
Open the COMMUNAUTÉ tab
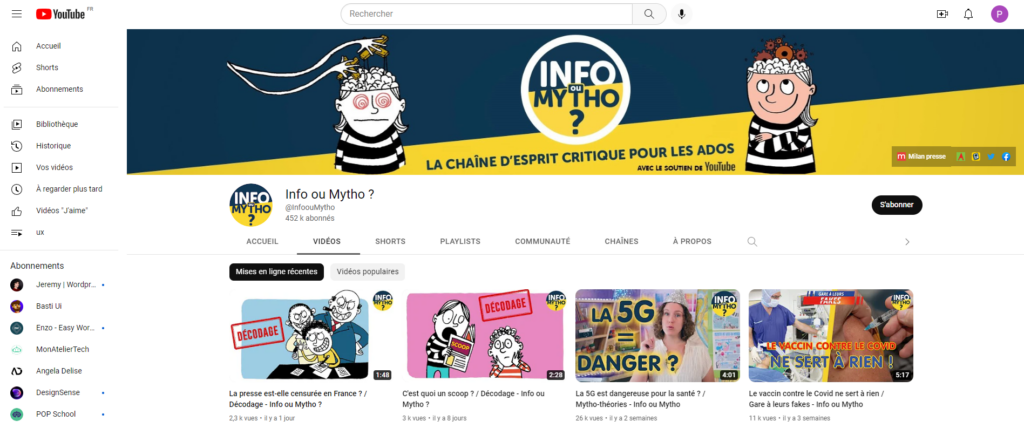tap(542, 242)
